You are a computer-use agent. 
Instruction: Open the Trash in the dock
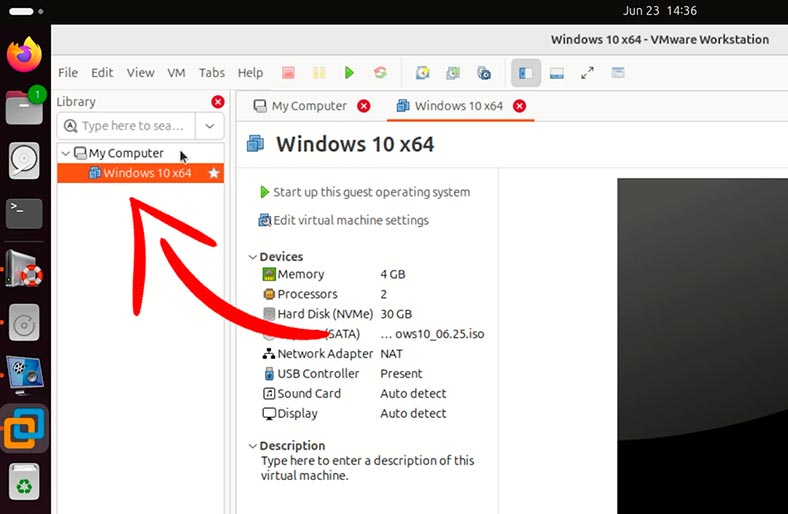[24, 482]
